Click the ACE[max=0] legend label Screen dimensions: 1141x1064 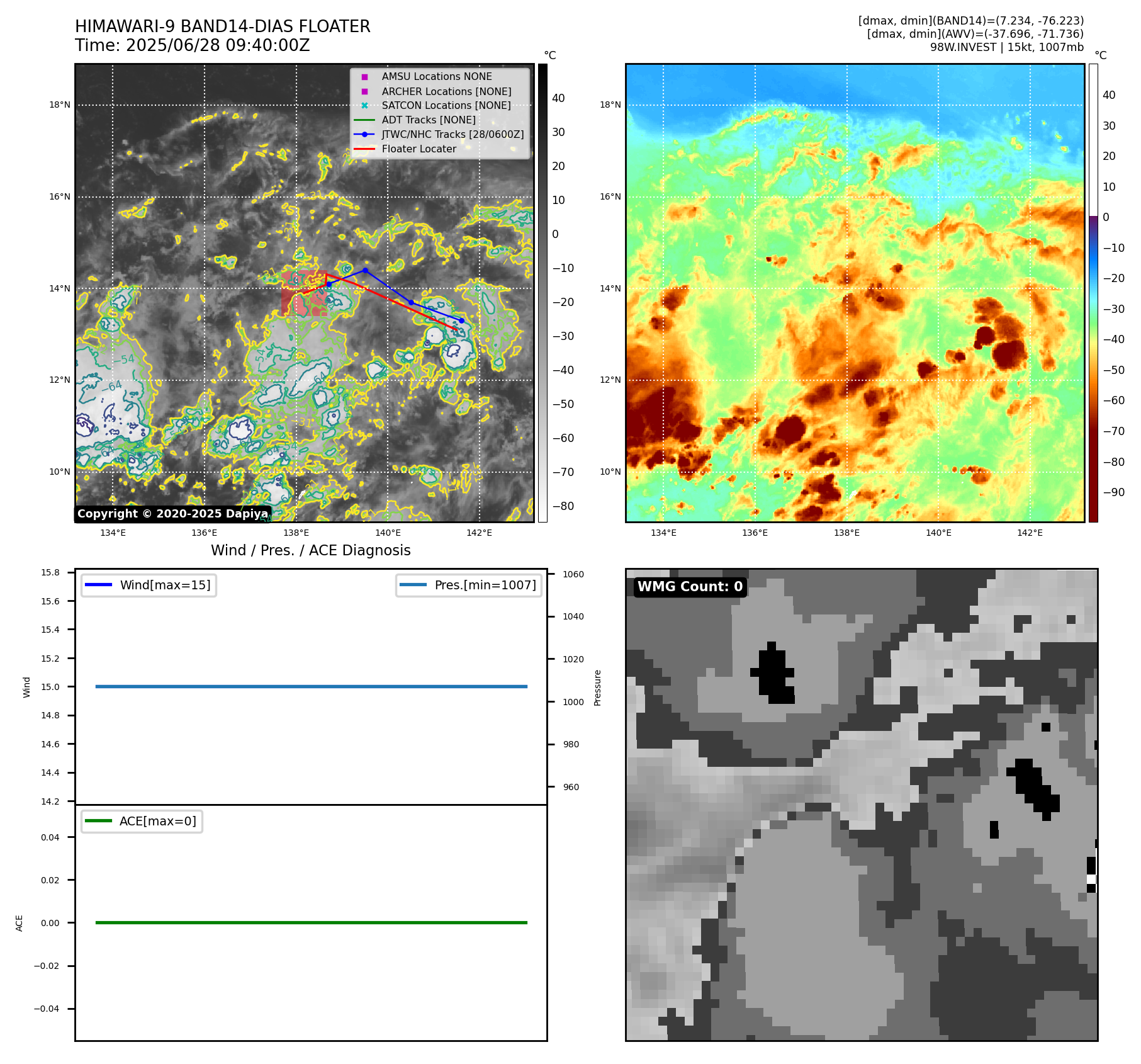coord(158,821)
